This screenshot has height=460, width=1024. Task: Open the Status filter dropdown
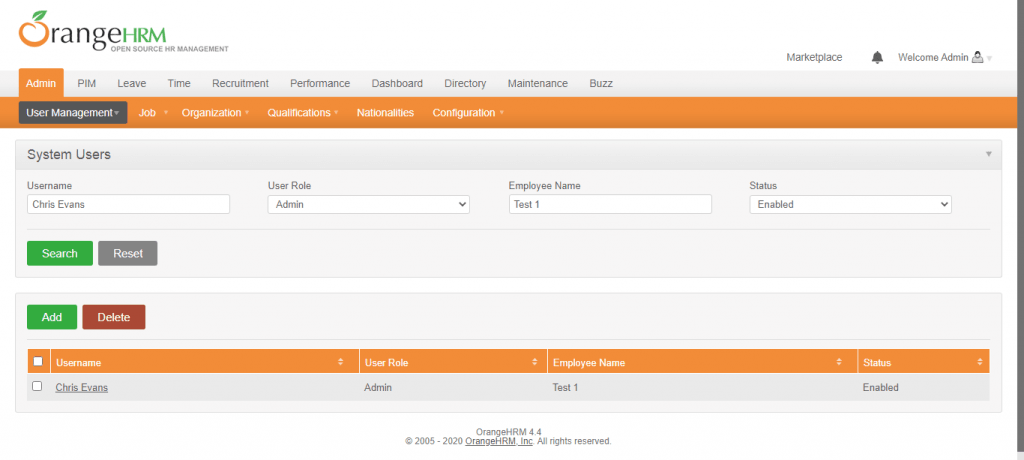click(x=850, y=205)
